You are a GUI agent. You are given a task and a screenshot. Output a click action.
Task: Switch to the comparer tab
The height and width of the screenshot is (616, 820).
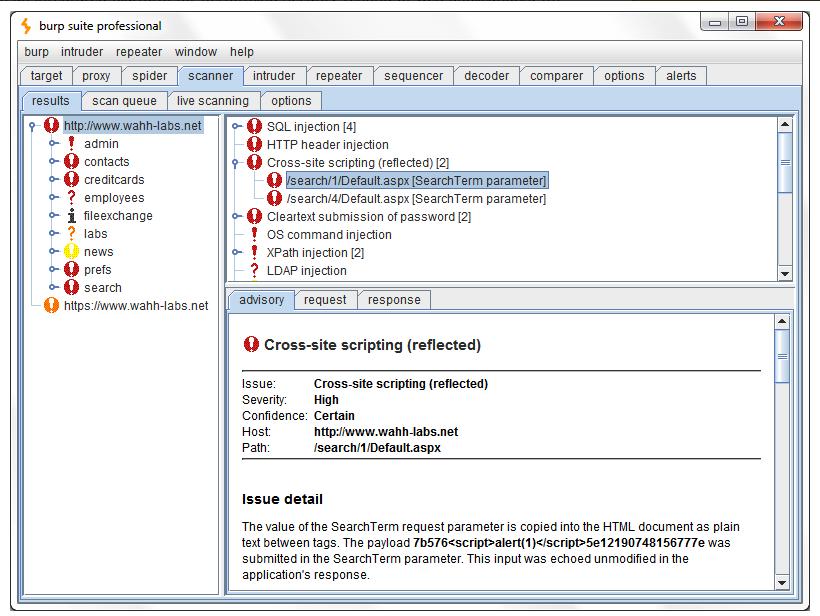[x=556, y=76]
